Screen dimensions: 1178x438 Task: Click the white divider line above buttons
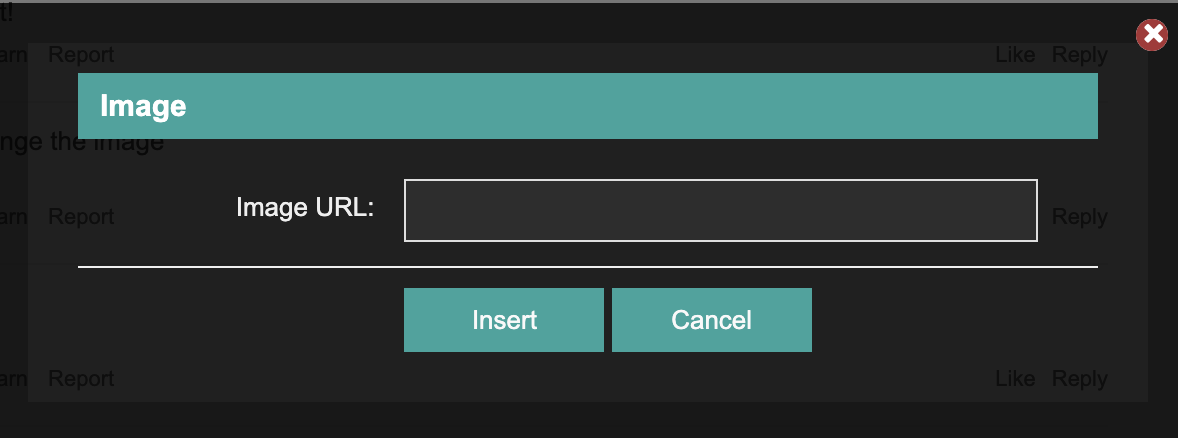(x=587, y=266)
